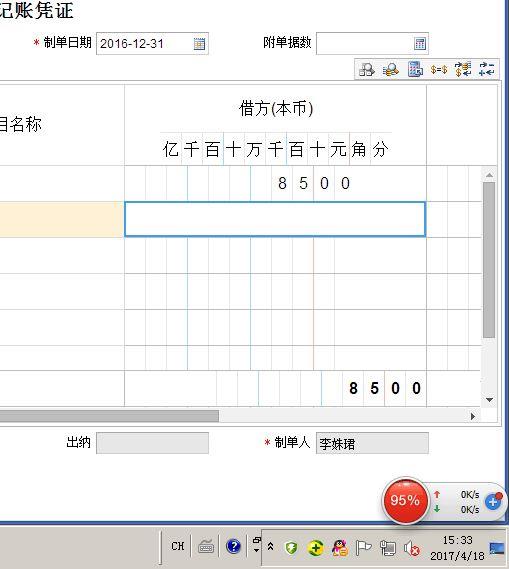The width and height of the screenshot is (509, 569).
Task: Click the blue plus button on speed widget
Action: click(x=493, y=502)
